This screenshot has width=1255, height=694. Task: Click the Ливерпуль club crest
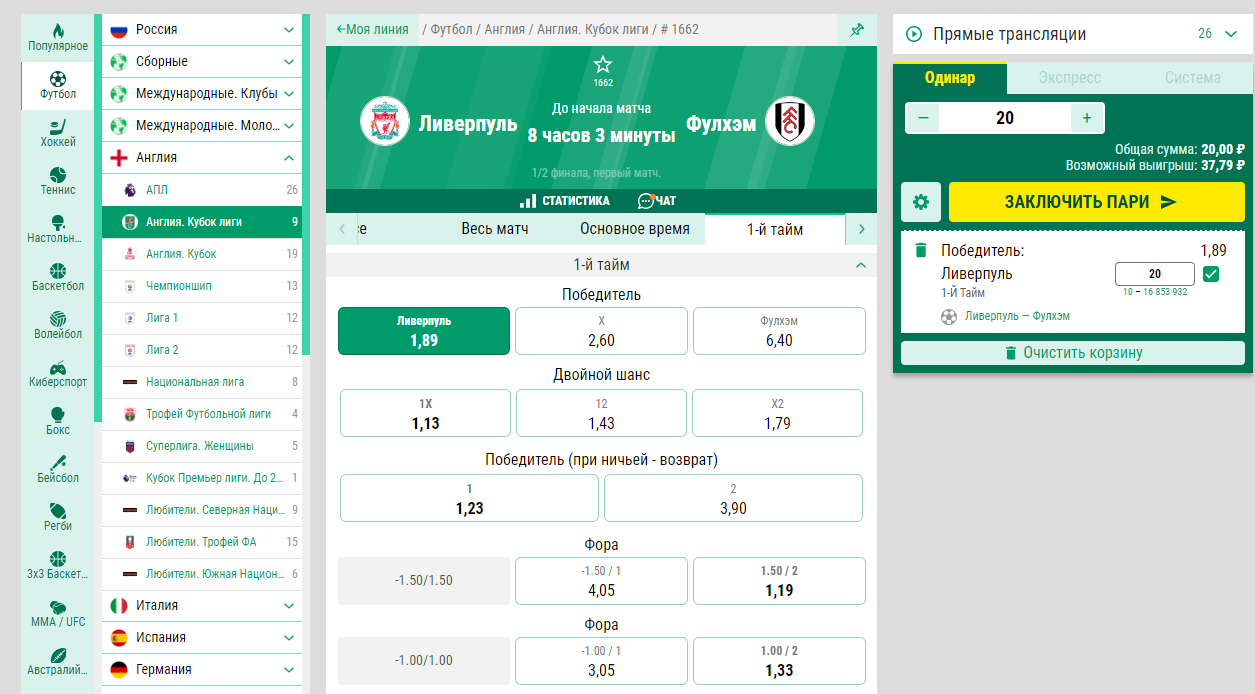point(385,122)
